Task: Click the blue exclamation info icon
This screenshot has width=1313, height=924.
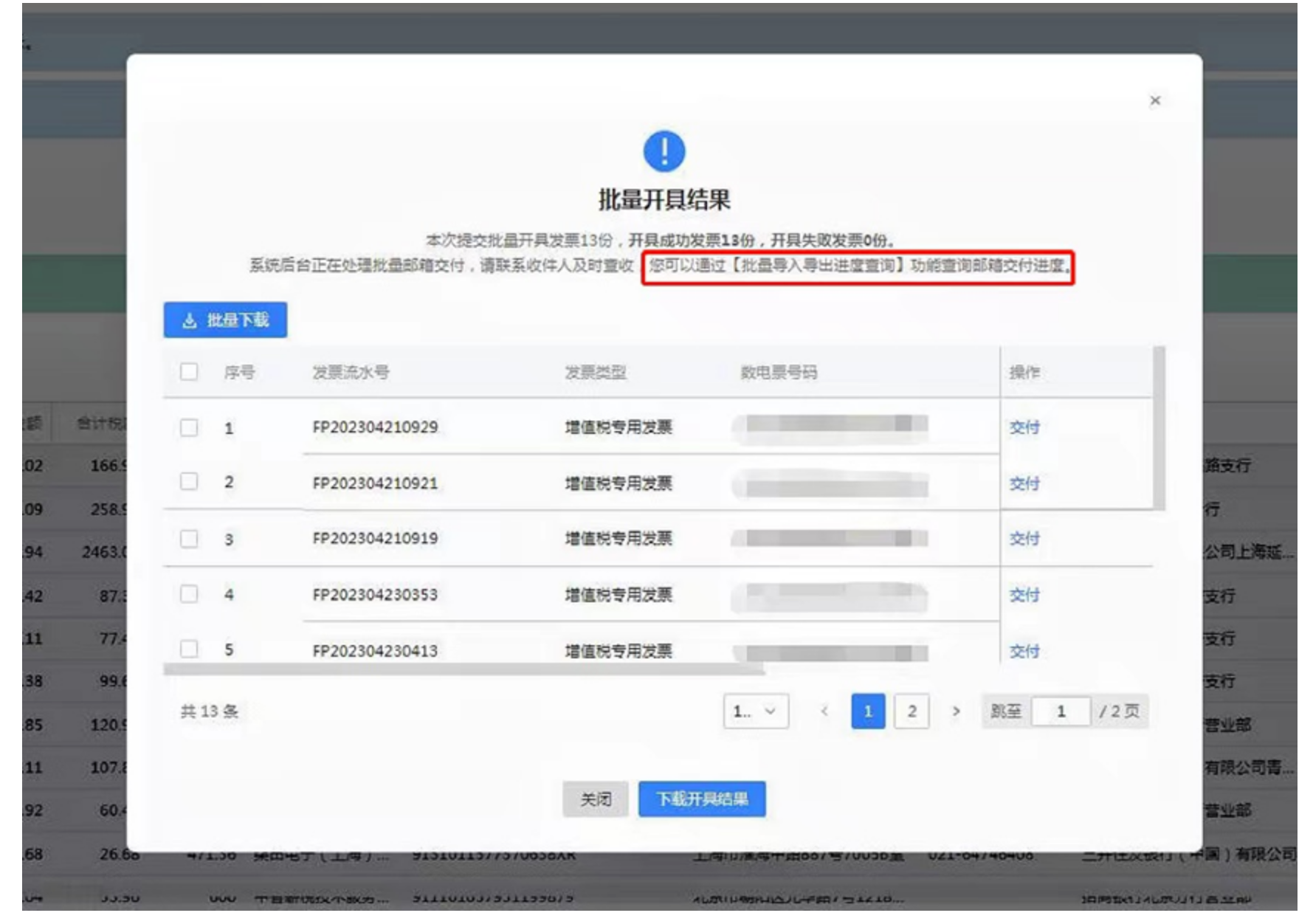Action: click(664, 151)
